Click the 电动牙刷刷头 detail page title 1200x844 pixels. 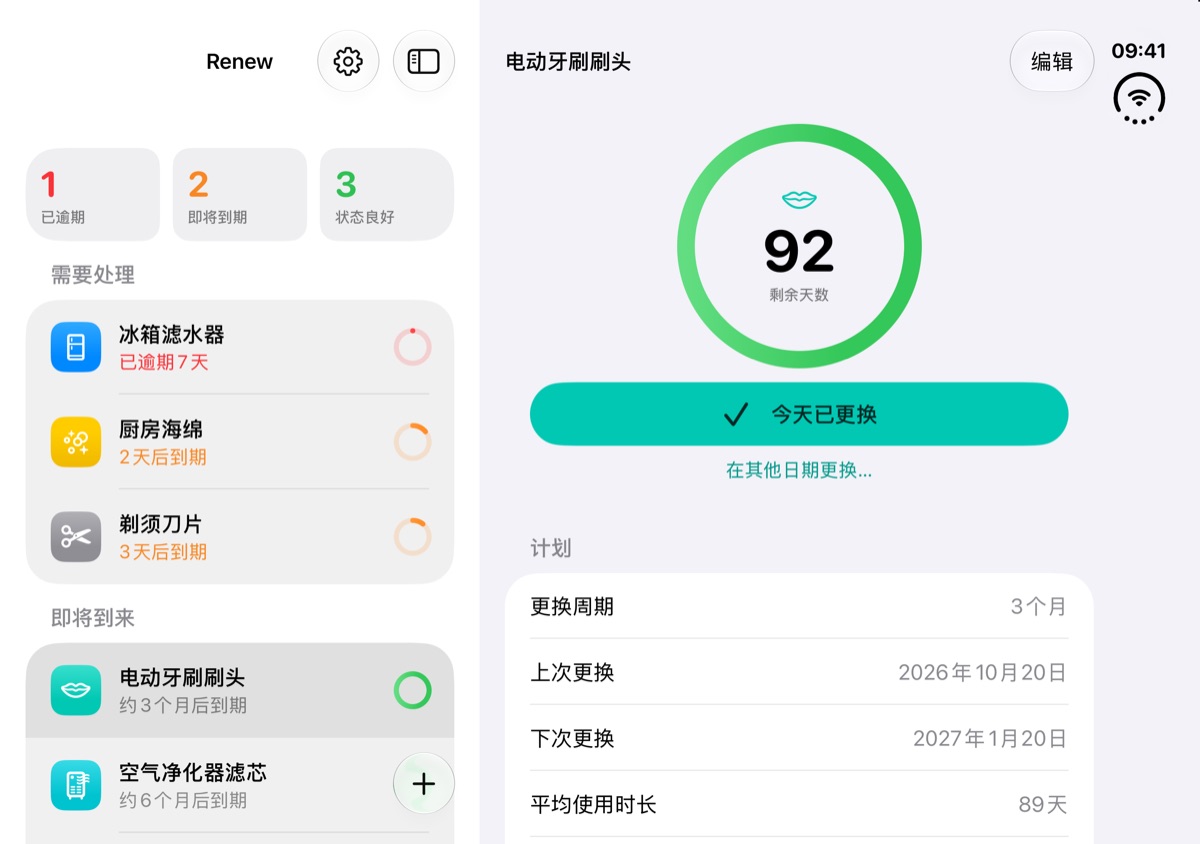568,62
